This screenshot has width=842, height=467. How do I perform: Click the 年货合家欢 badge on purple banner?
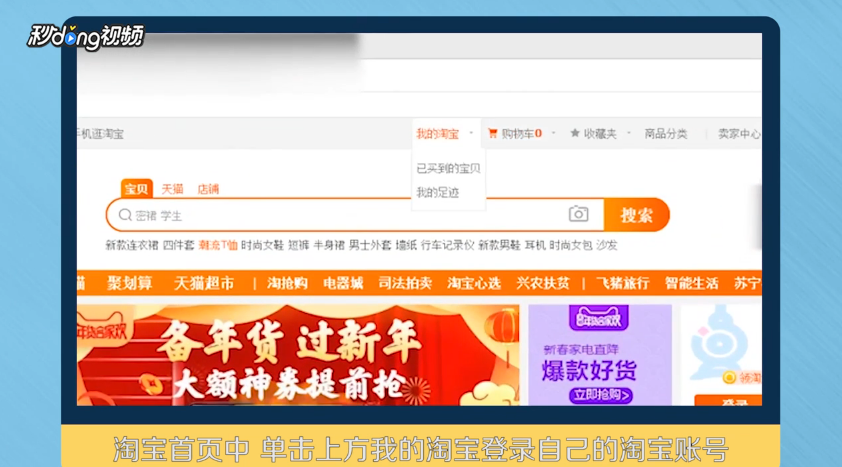(598, 318)
